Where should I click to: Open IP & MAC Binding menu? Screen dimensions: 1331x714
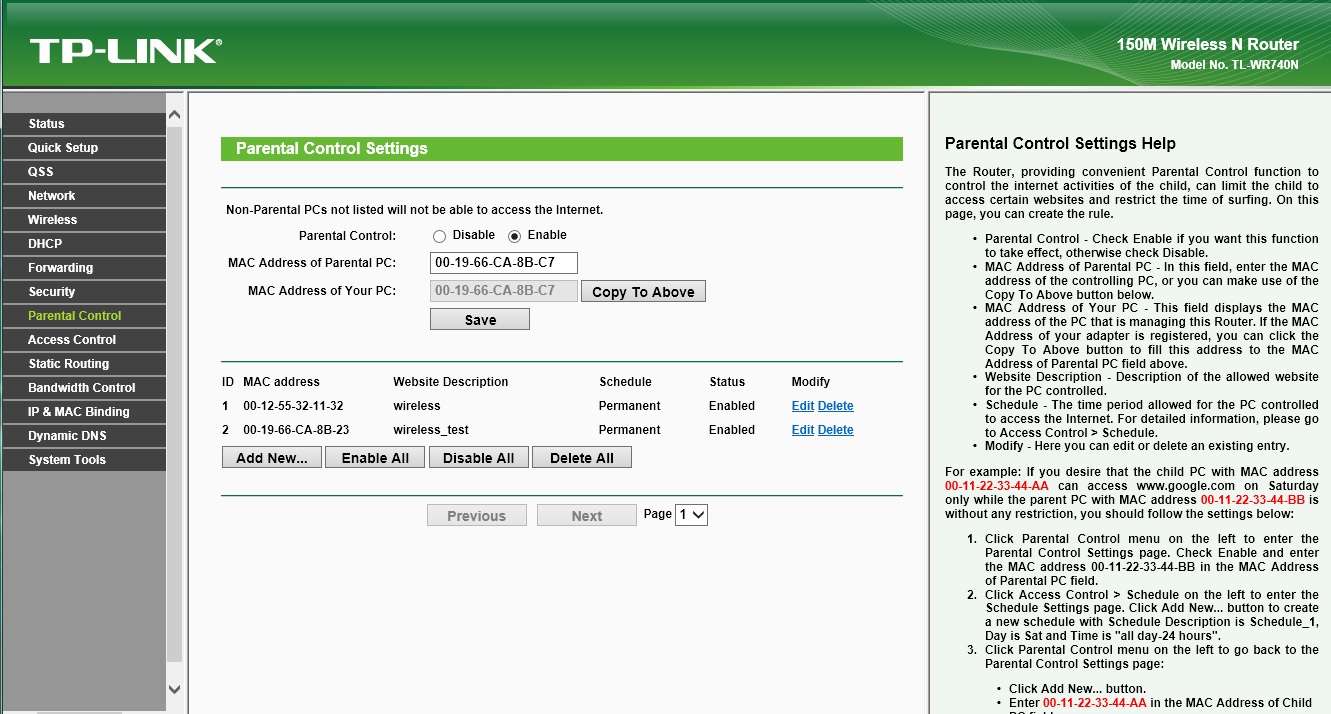pos(84,412)
